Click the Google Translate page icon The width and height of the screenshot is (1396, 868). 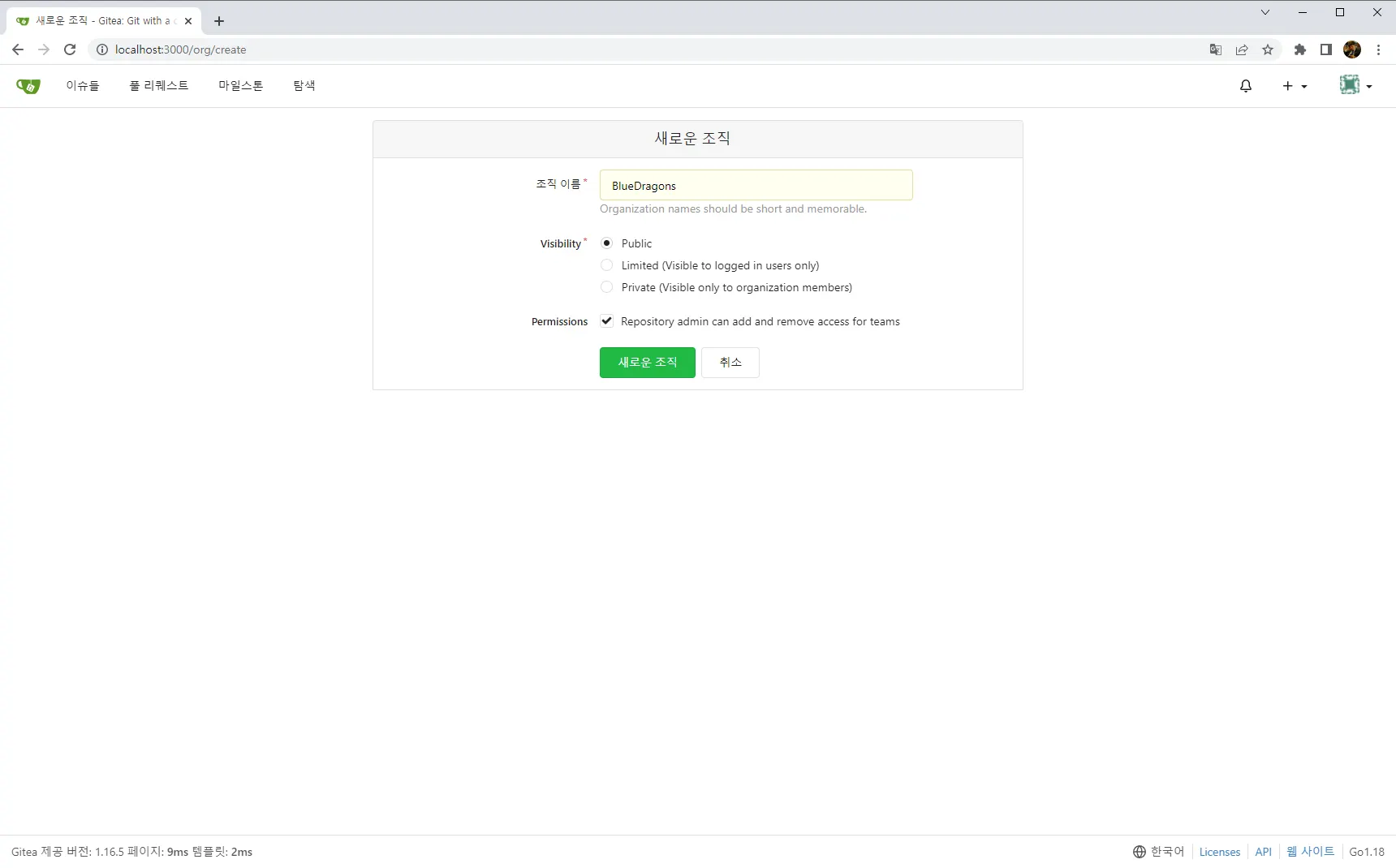(x=1216, y=49)
